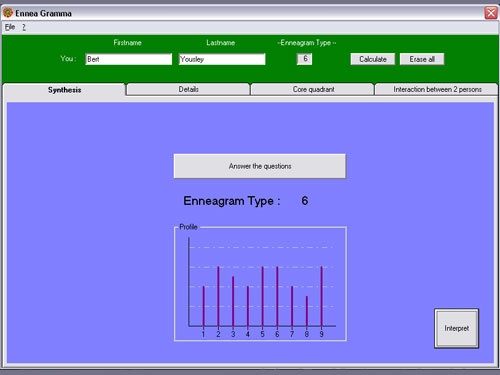
Task: Open the Core quadrant tab
Action: point(313,89)
